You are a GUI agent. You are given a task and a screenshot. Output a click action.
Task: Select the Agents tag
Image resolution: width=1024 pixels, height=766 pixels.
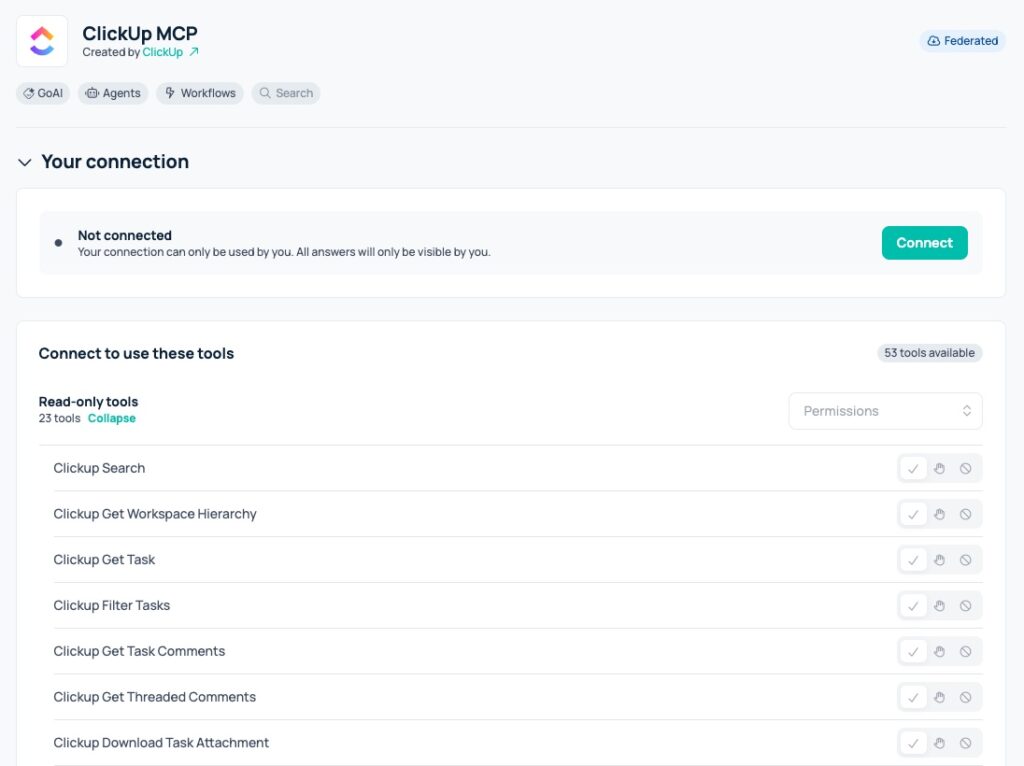(x=113, y=93)
